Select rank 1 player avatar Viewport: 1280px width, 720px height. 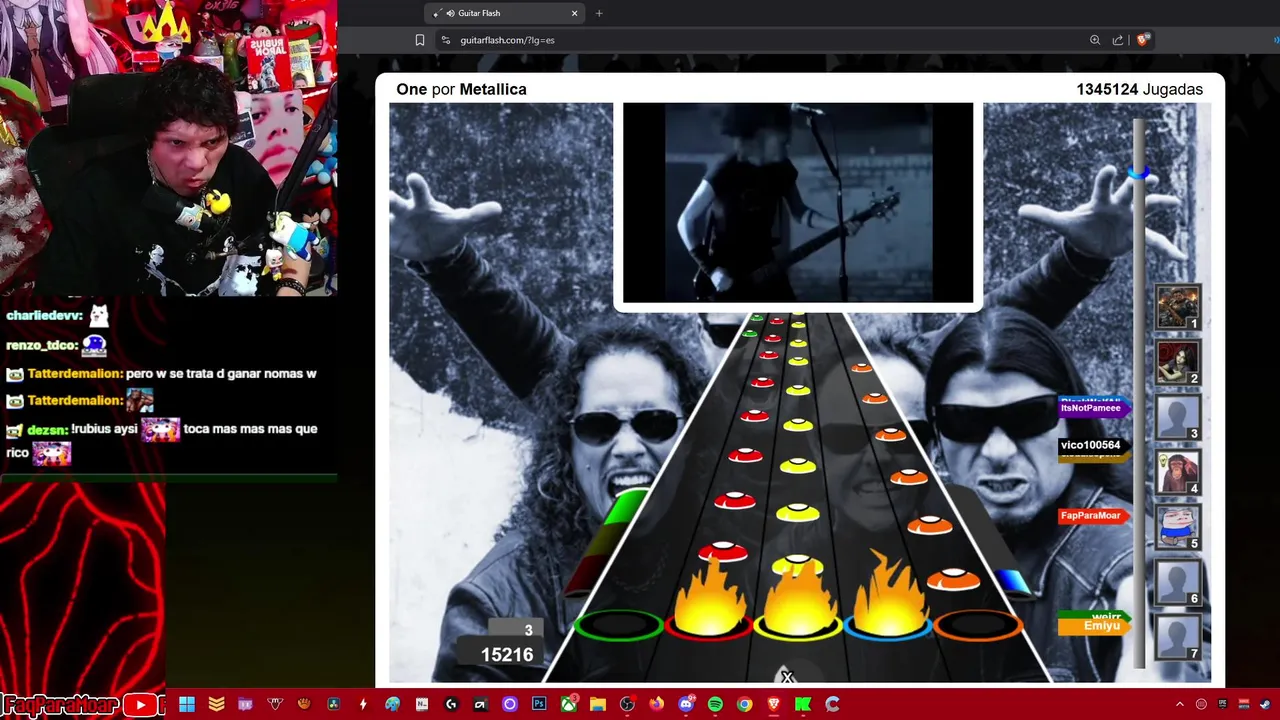[1177, 307]
